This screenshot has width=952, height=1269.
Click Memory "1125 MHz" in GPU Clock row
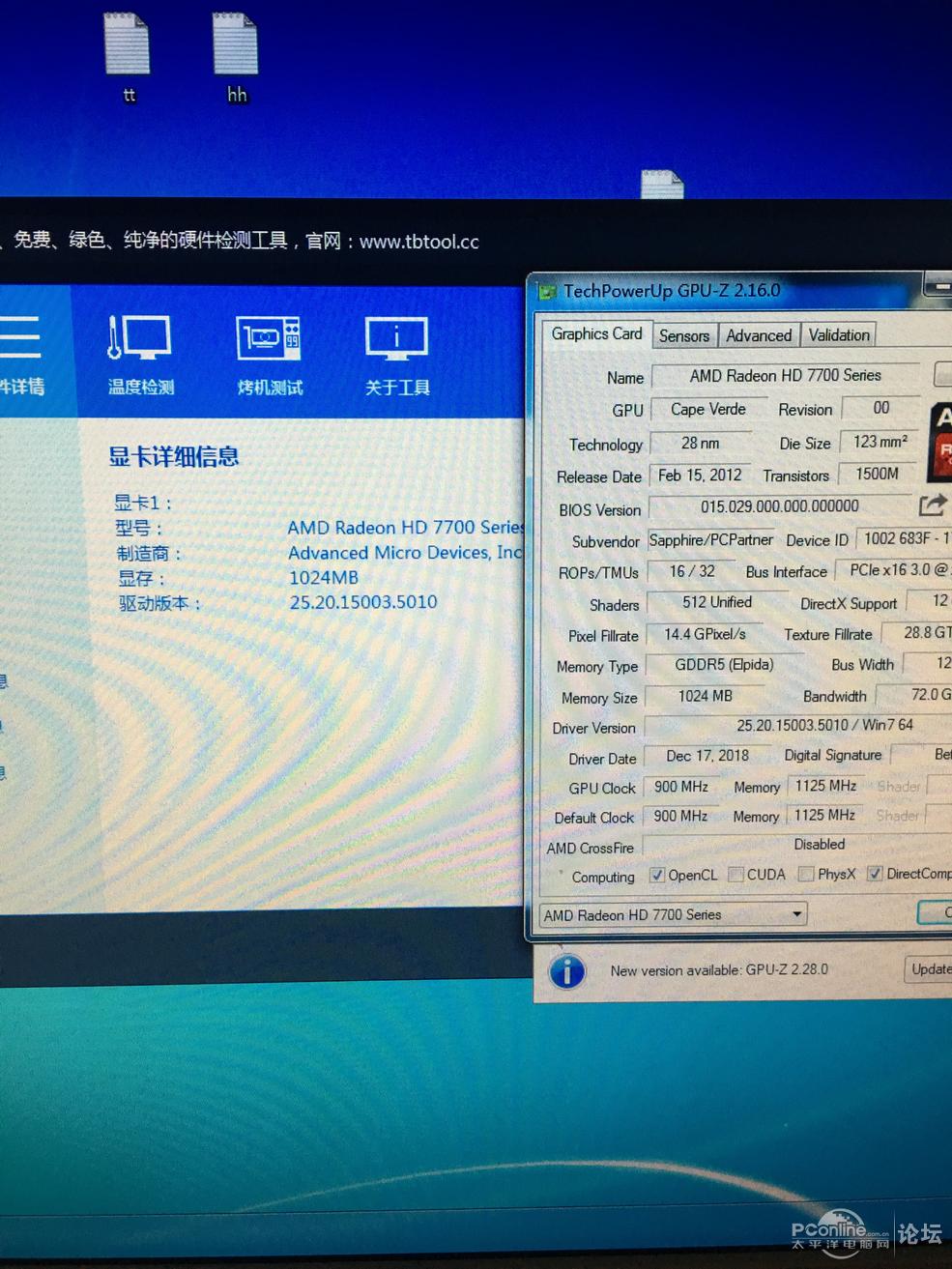coord(825,786)
